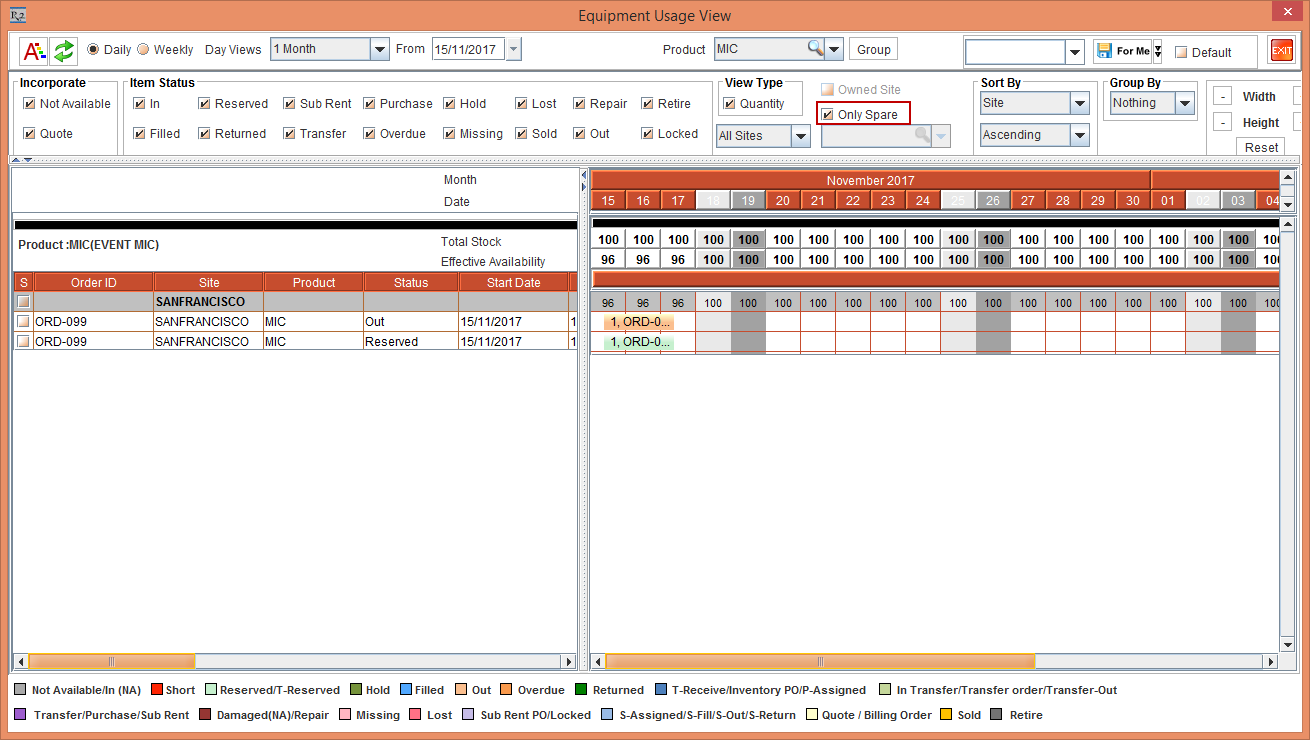Expand the All Sites dropdown
1310x740 pixels.
pos(800,136)
